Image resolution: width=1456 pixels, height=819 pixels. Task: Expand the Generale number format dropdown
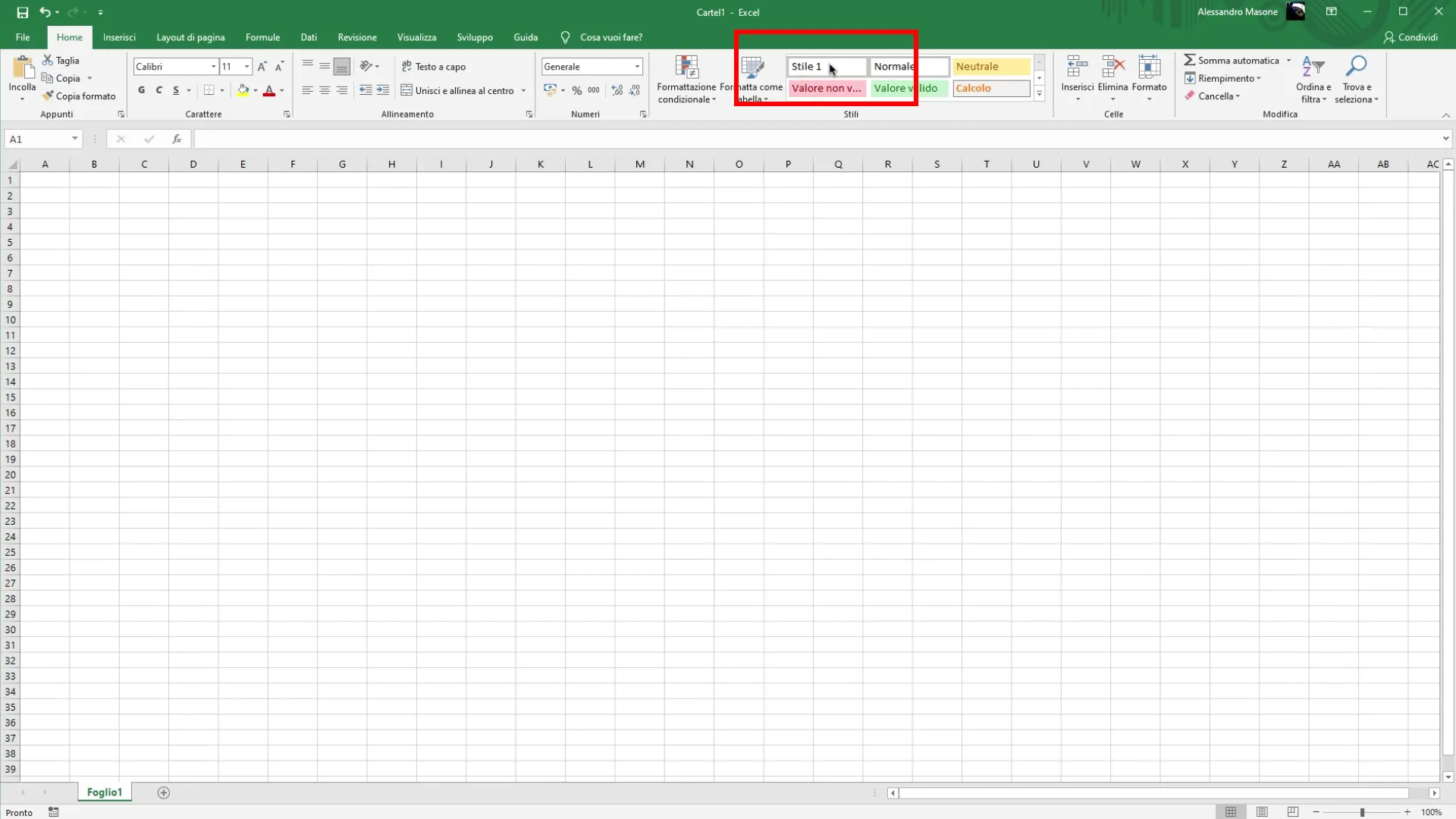pyautogui.click(x=637, y=67)
